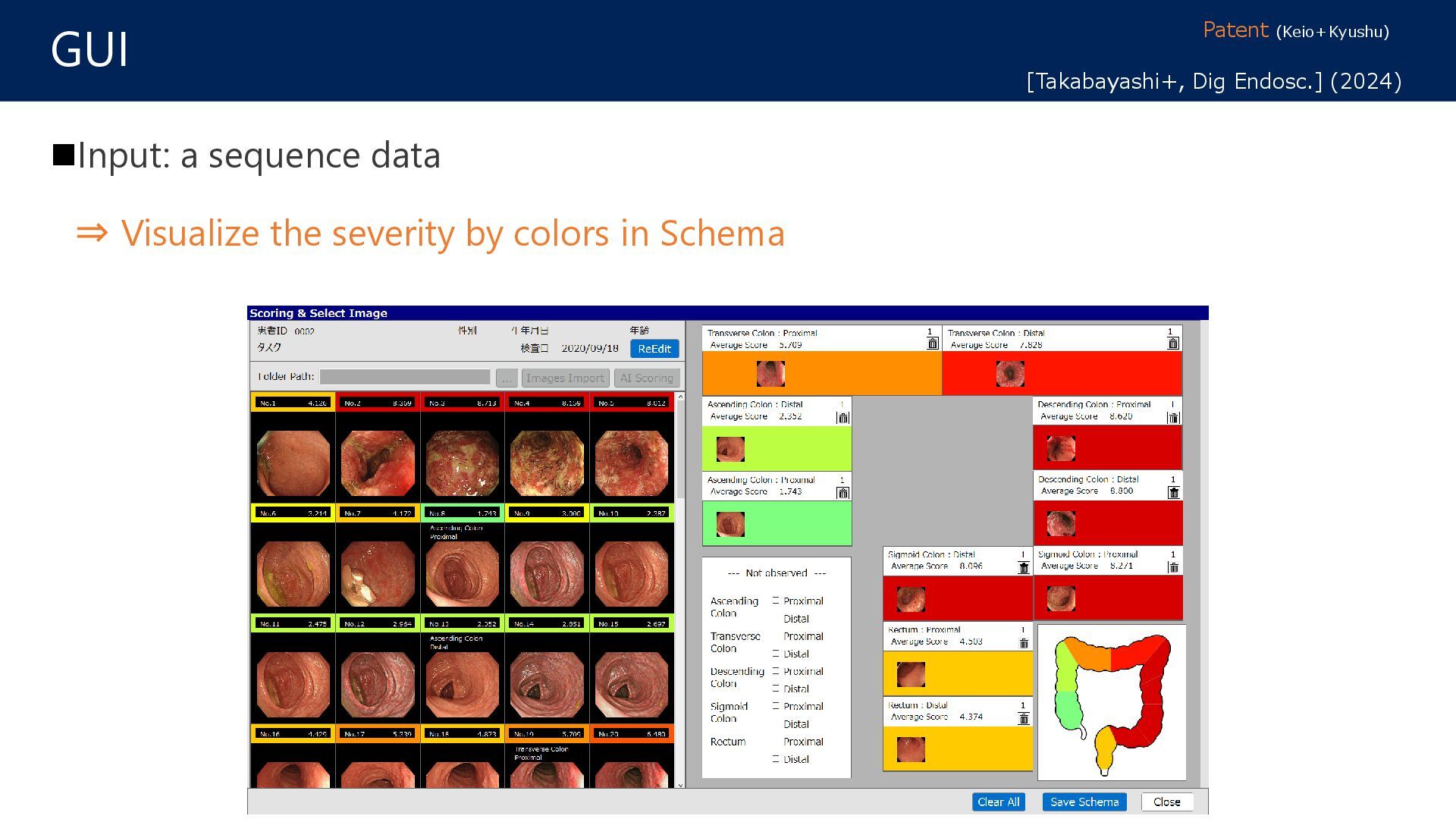Viewport: 1456px width, 819px height.
Task: Delete the Rectum Proximal entry
Action: pyautogui.click(x=1024, y=643)
